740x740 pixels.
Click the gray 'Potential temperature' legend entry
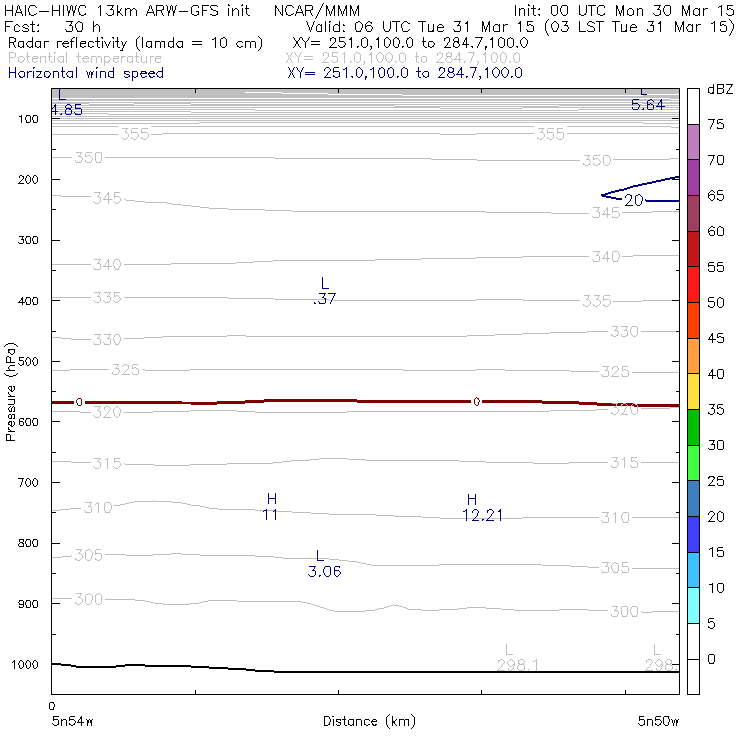click(x=85, y=58)
